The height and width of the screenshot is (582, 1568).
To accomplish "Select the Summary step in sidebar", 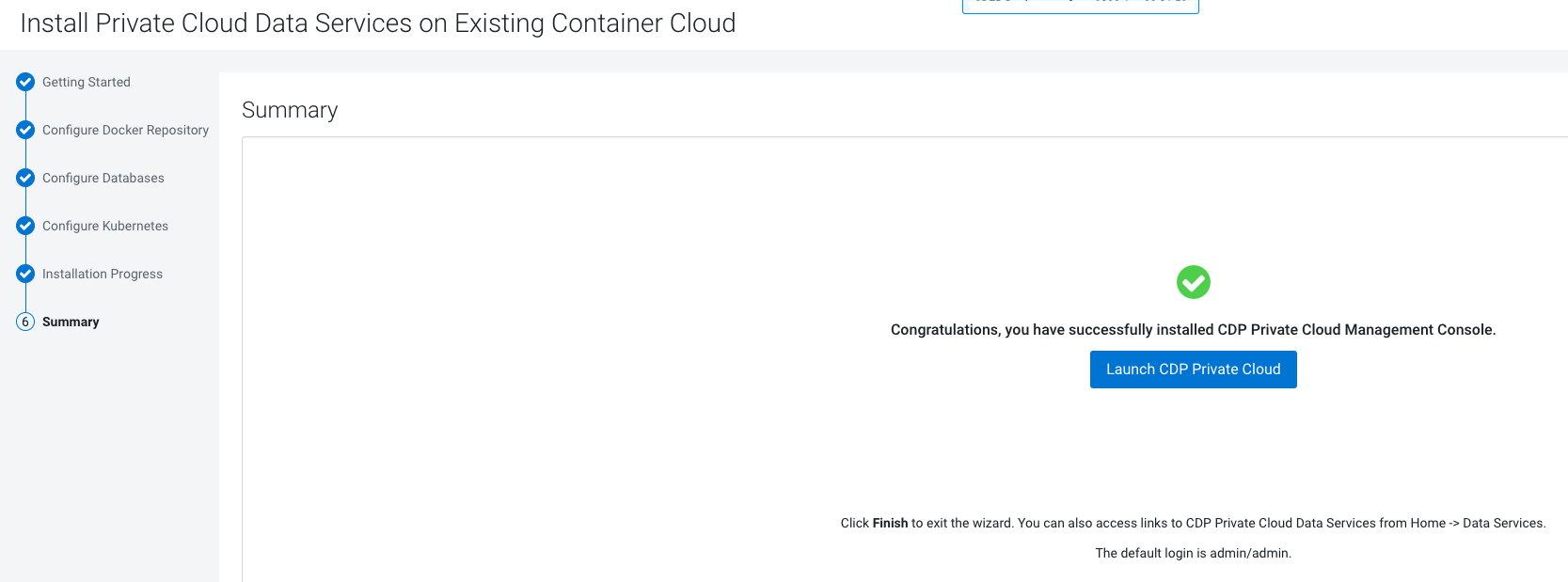I will click(x=71, y=322).
